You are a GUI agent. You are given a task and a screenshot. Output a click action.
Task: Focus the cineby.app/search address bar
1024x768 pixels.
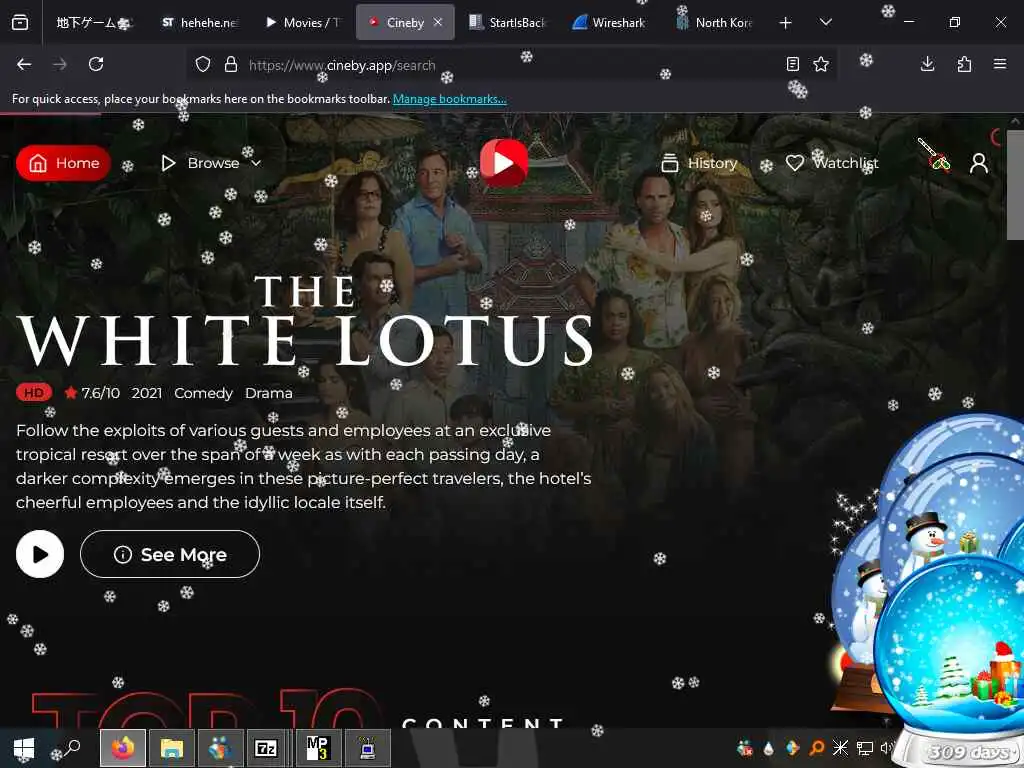[512, 65]
